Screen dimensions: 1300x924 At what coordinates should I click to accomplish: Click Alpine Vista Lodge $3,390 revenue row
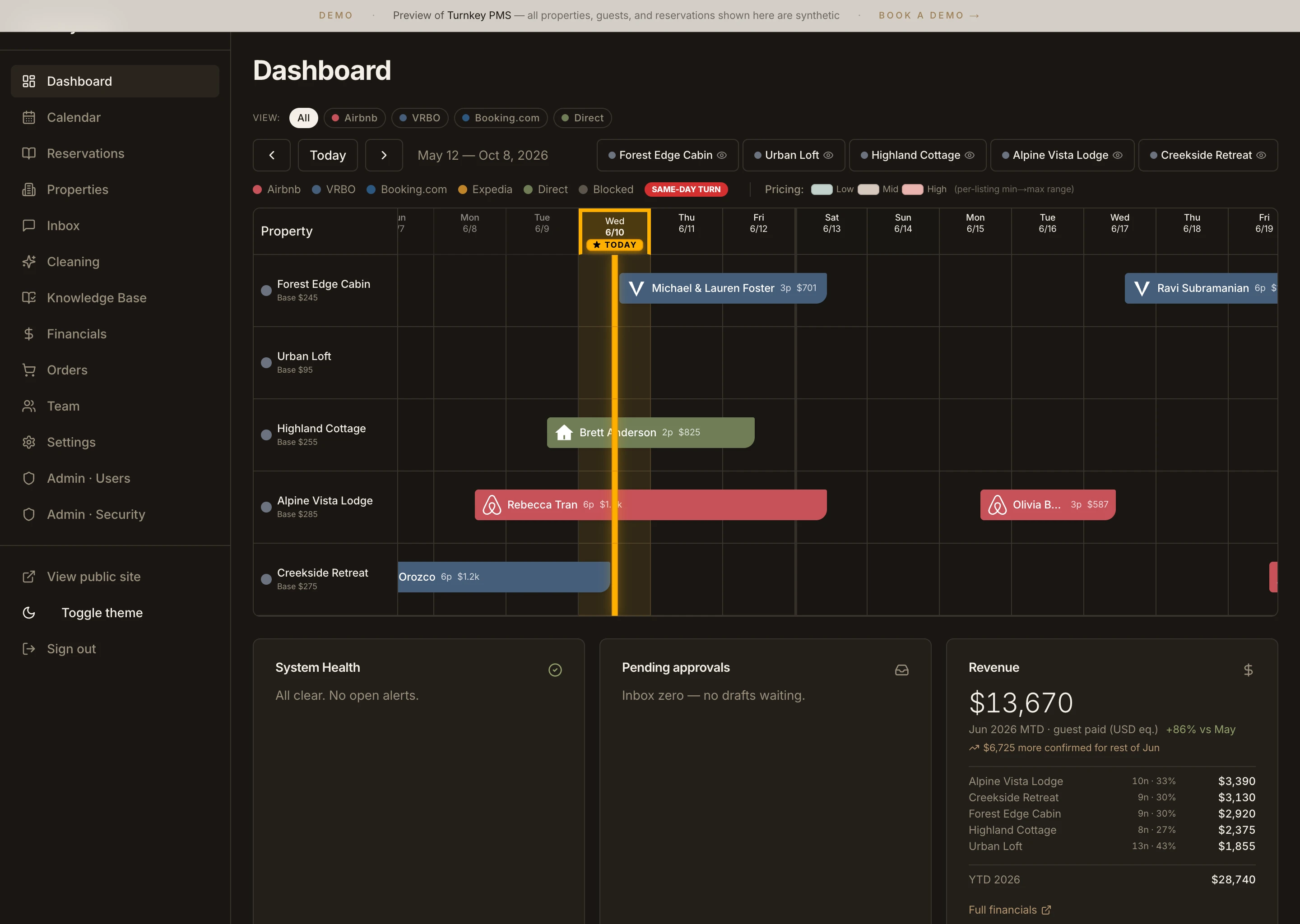[1112, 781]
